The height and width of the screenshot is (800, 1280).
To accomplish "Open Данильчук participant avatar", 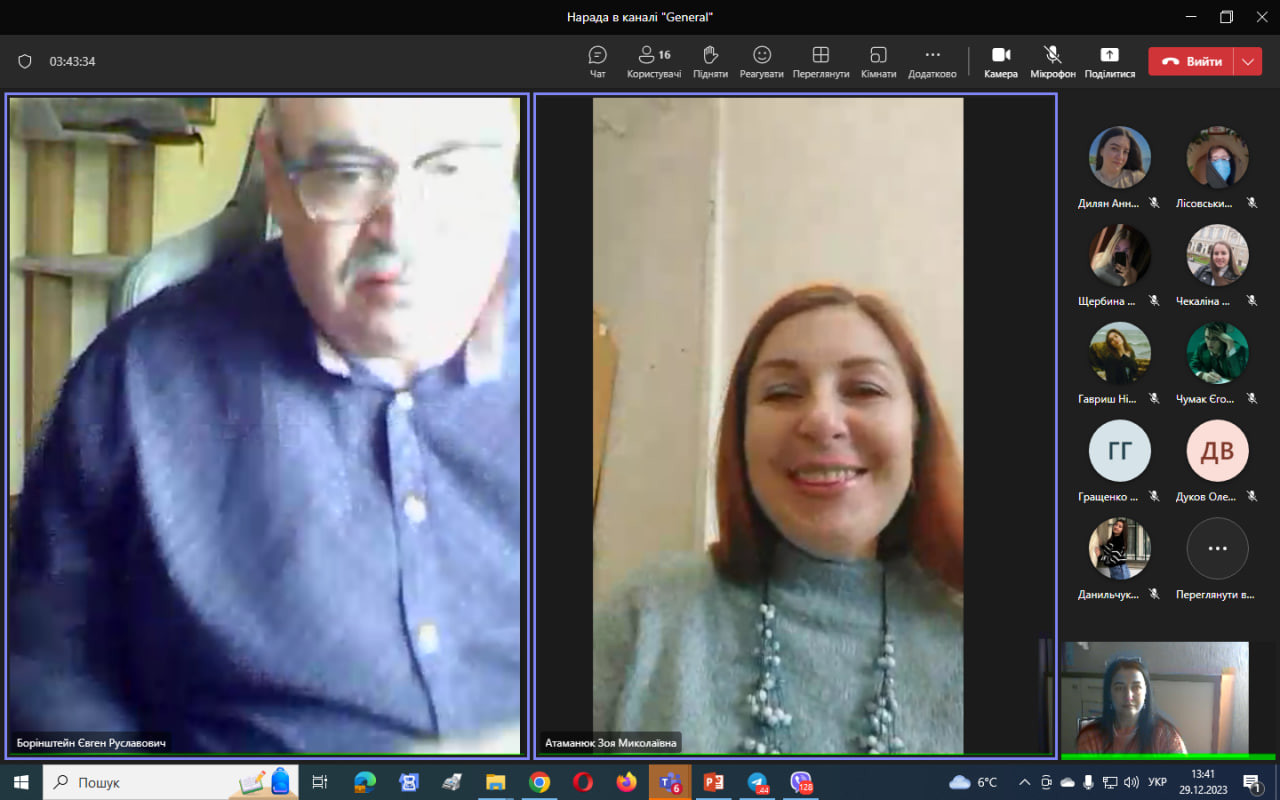I will [x=1120, y=549].
